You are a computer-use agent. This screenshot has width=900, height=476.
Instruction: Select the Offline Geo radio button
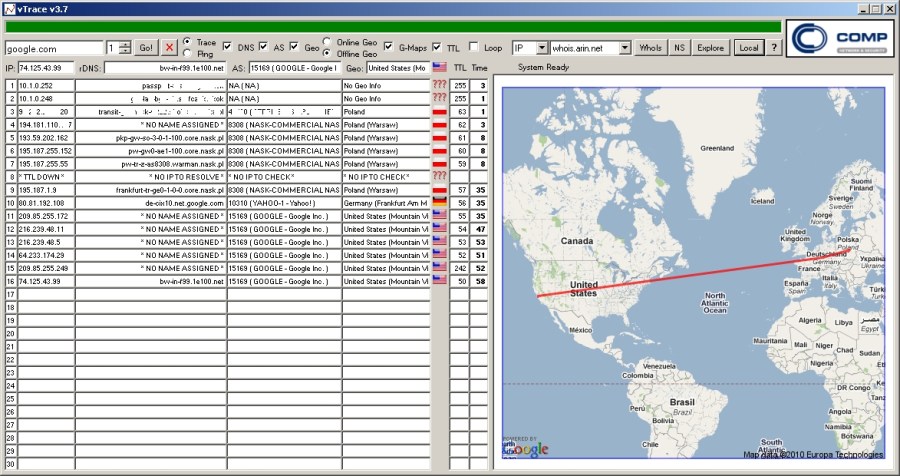(x=327, y=53)
